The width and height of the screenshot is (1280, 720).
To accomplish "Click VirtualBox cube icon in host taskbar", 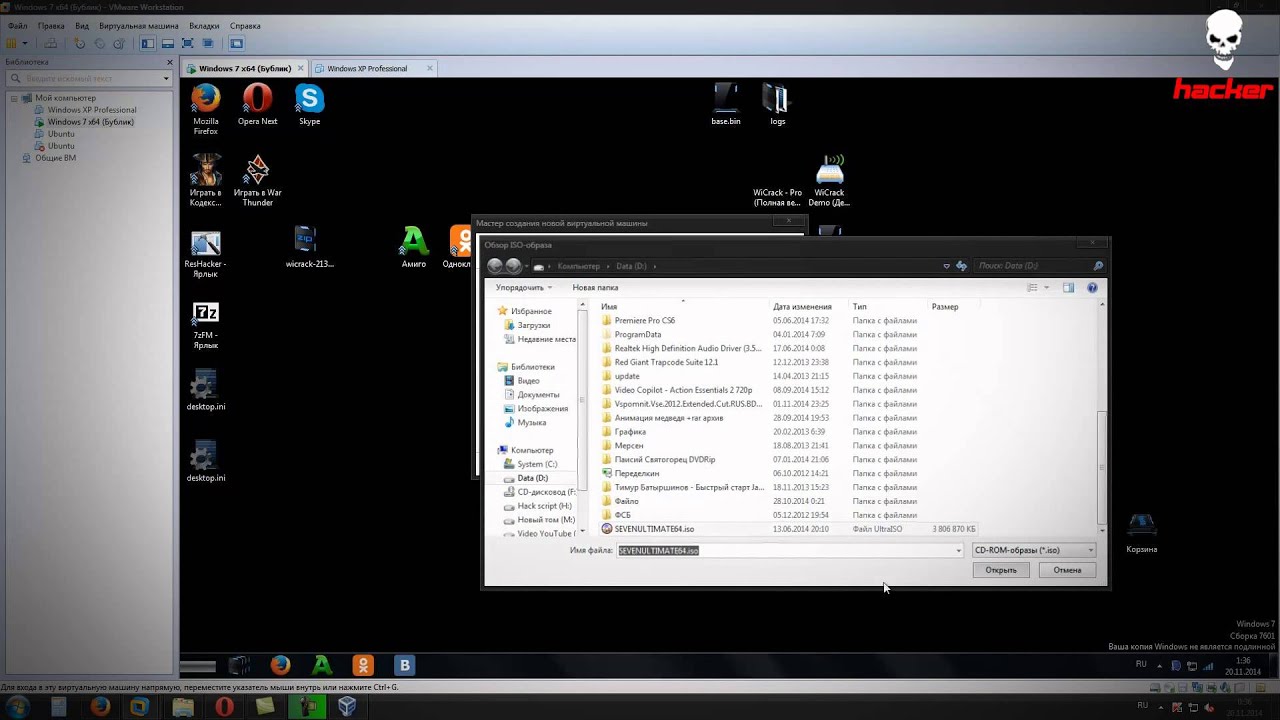I will (x=347, y=707).
